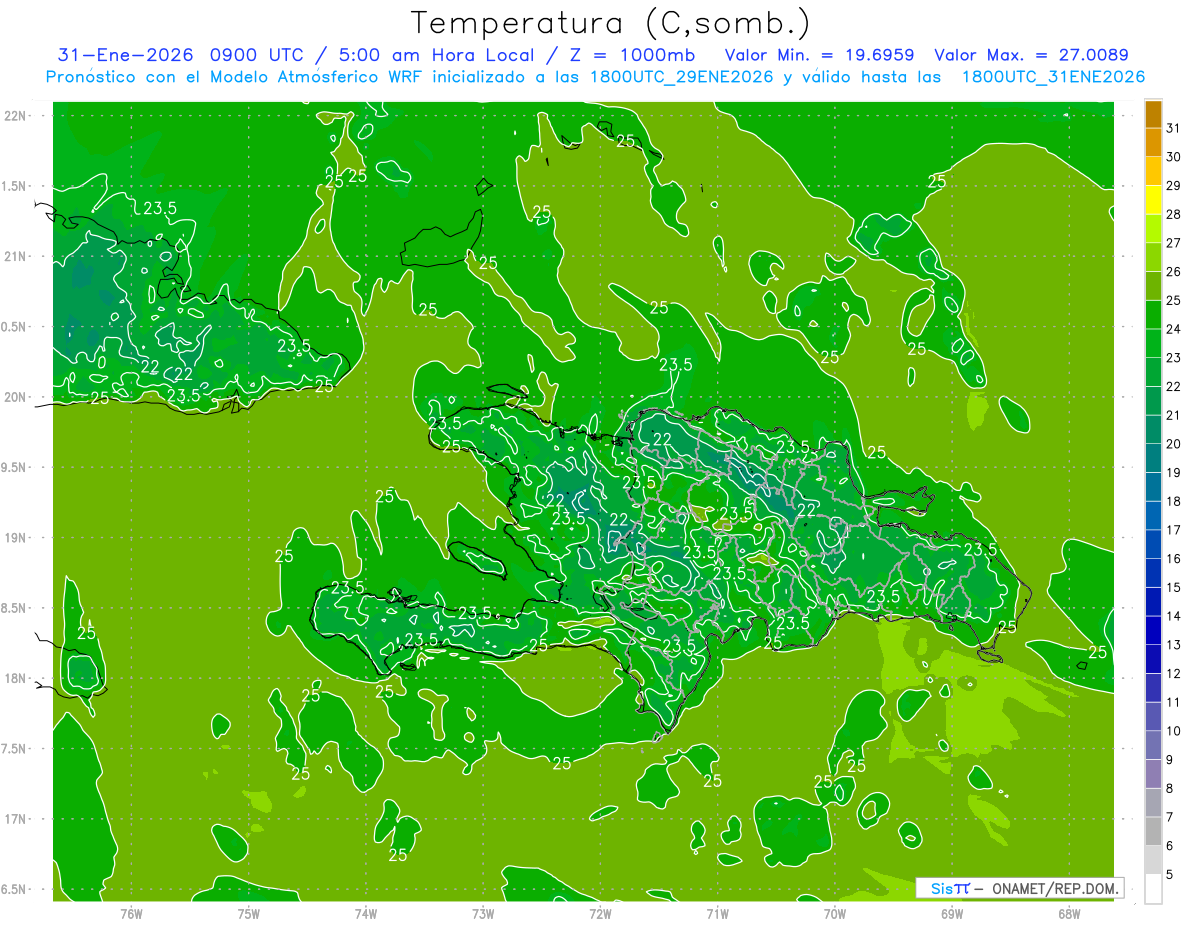
Task: Click colorbar label '15'
Action: 1174,587
